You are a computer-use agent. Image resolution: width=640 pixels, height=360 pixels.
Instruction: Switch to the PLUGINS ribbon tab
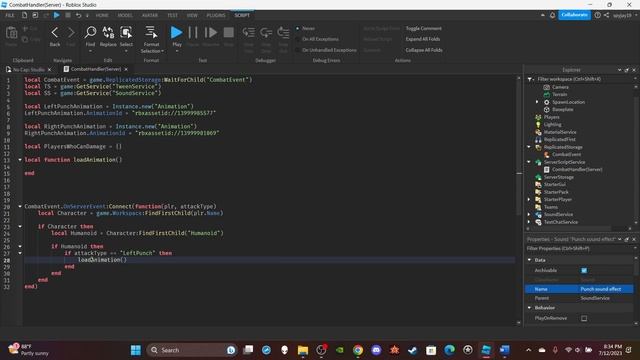pos(216,15)
